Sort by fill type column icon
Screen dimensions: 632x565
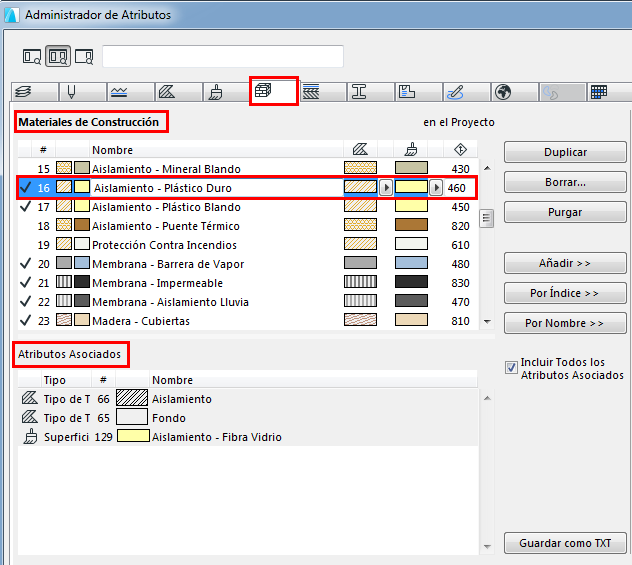point(360,150)
